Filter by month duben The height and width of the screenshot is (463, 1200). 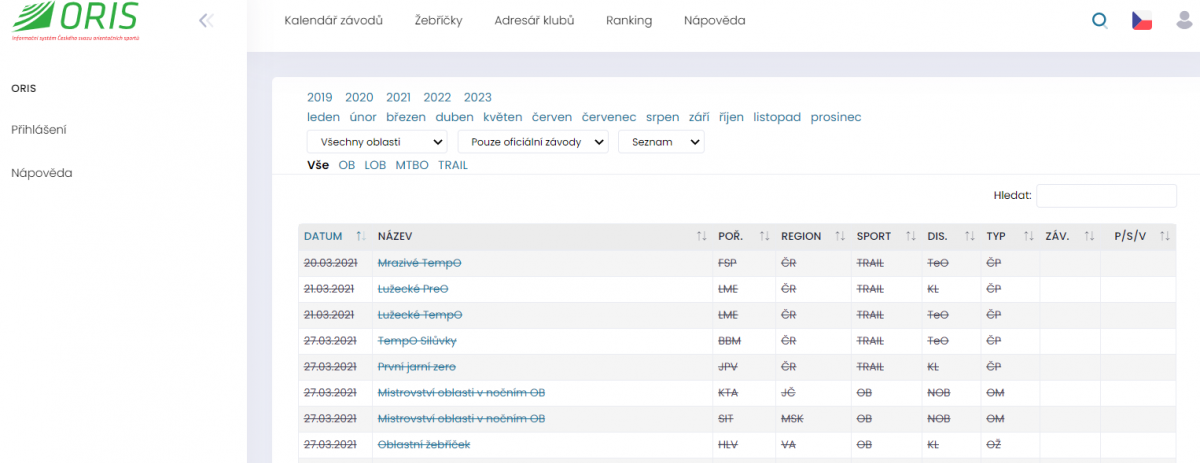pyautogui.click(x=454, y=117)
